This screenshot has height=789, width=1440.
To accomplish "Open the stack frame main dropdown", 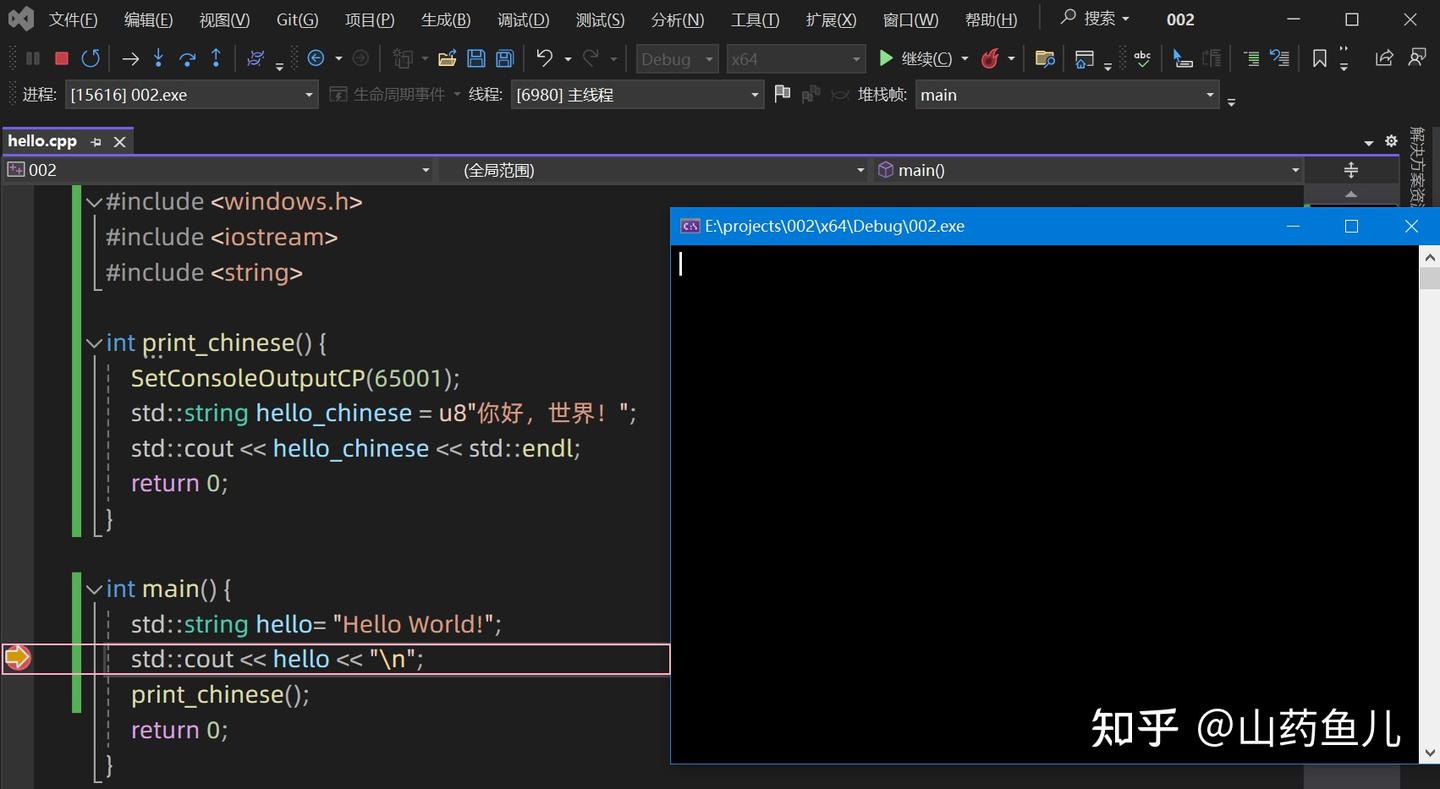I will 1067,95.
